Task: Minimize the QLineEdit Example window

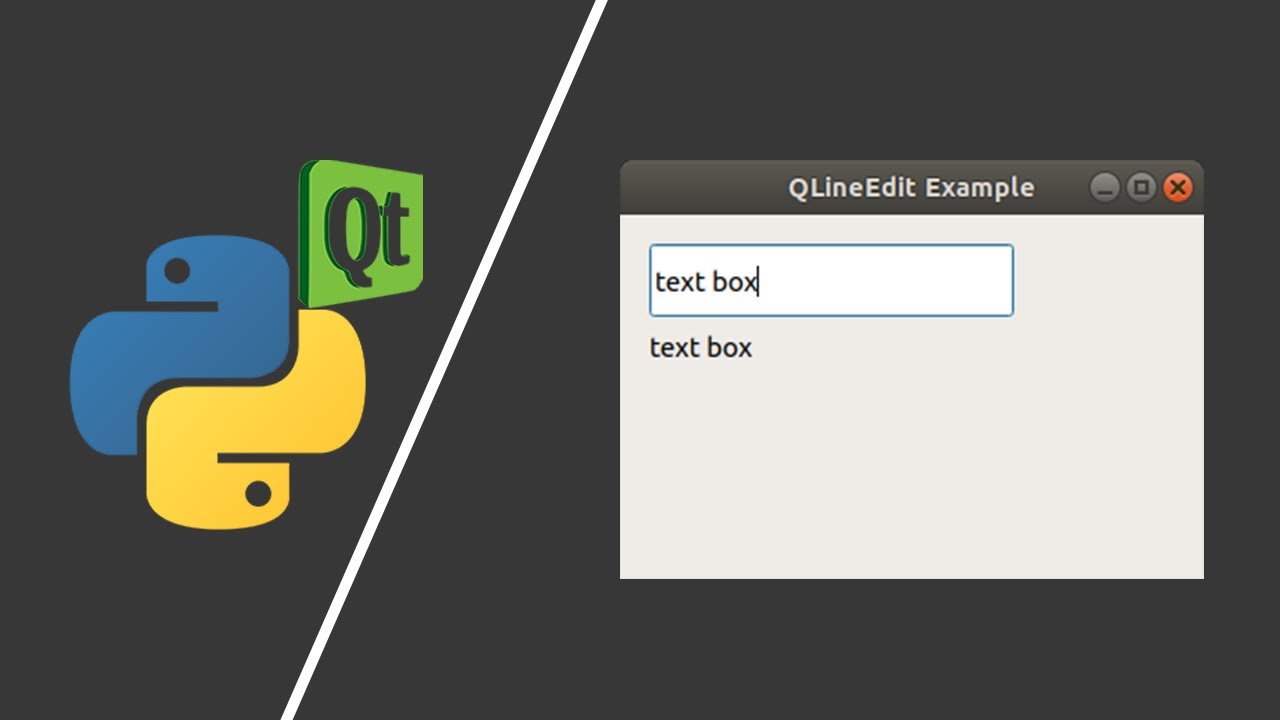Action: [x=1104, y=187]
